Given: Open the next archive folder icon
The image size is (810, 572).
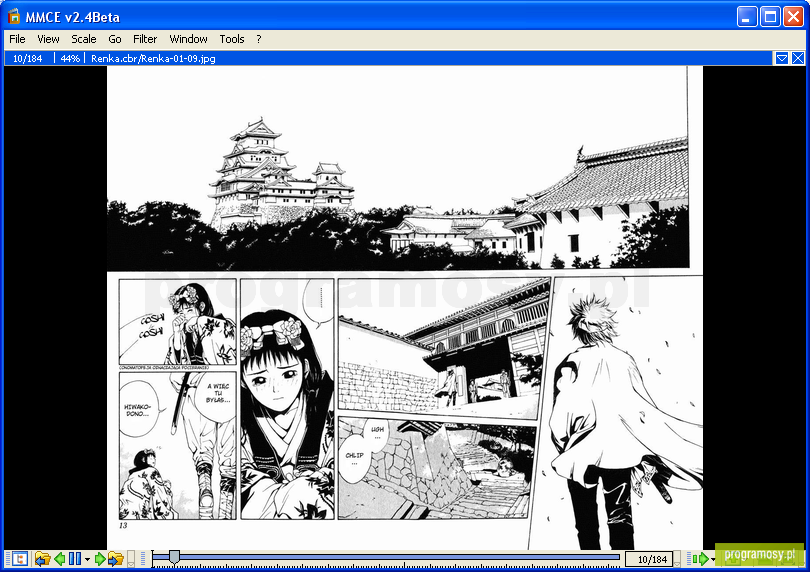Looking at the screenshot, I should pos(116,559).
